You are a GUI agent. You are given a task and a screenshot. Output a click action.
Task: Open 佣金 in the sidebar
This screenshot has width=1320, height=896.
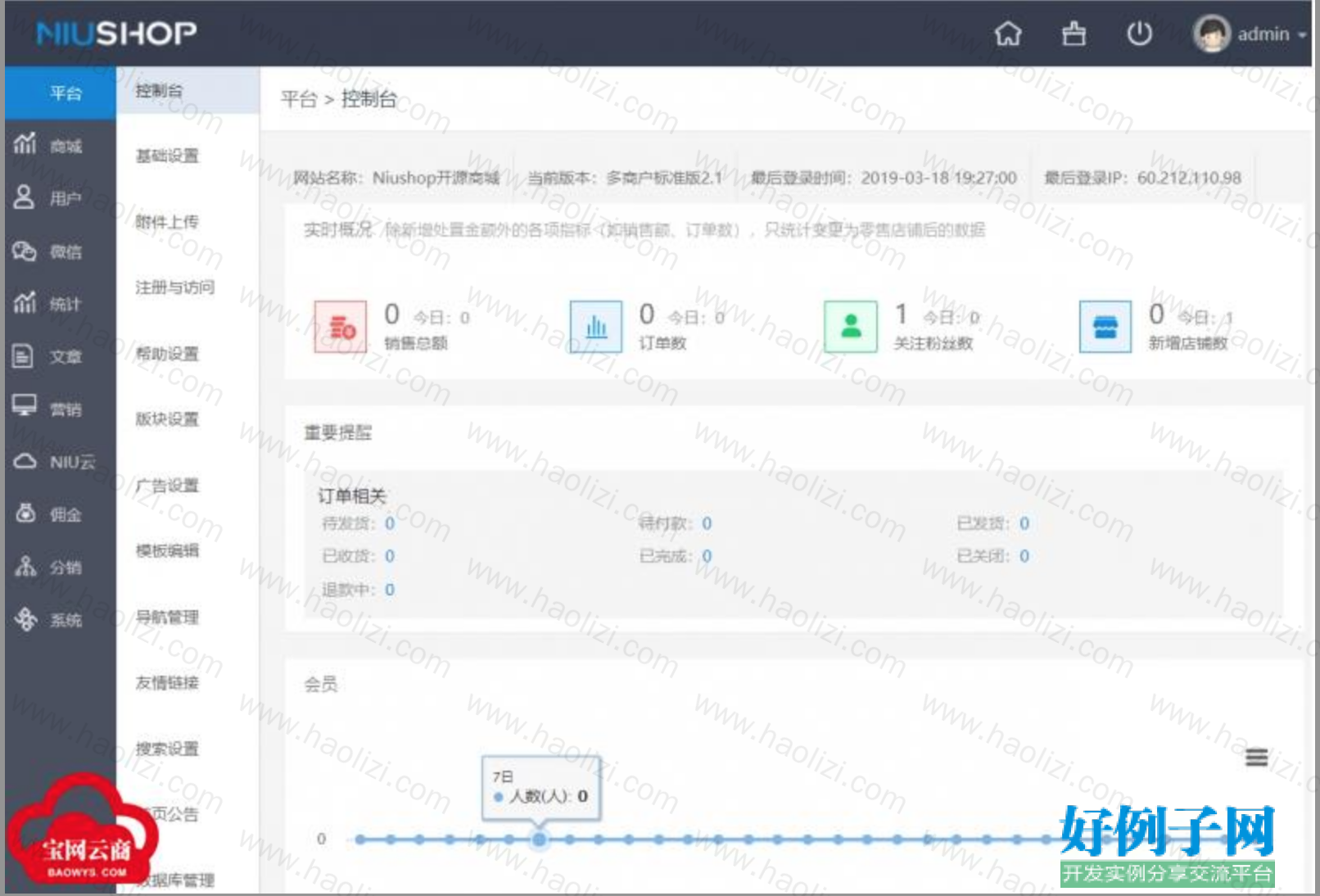60,514
